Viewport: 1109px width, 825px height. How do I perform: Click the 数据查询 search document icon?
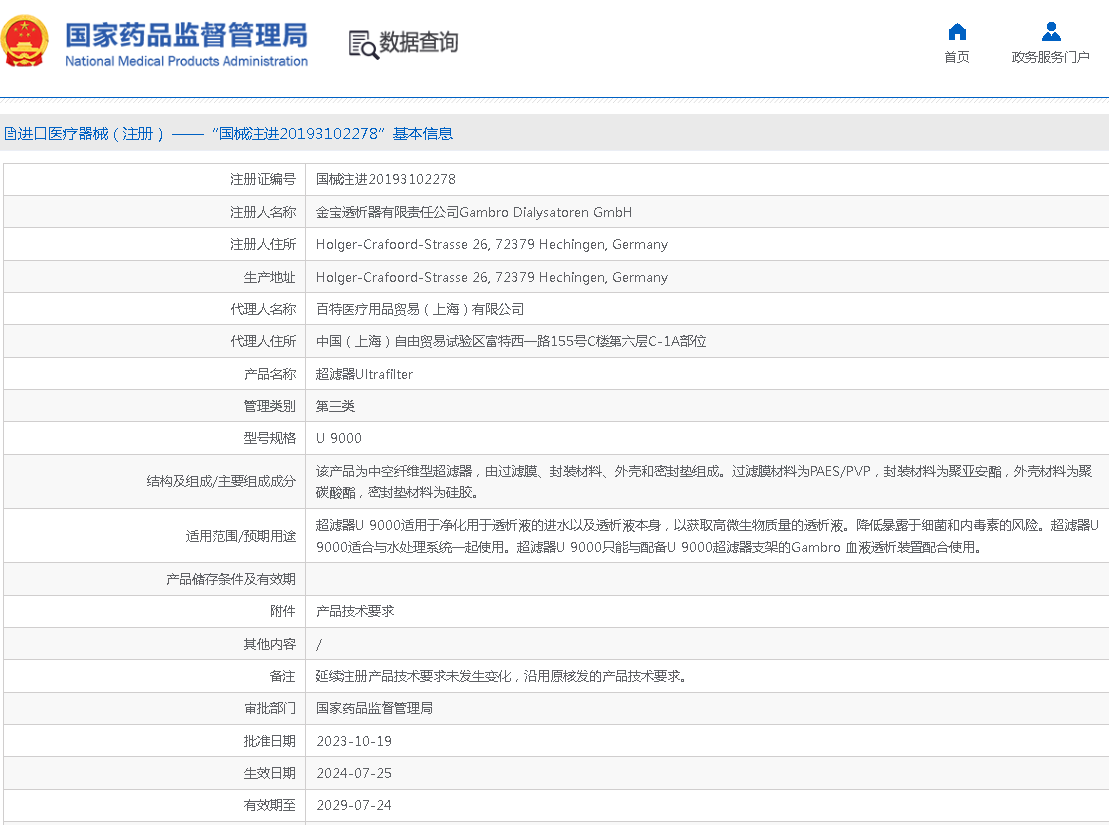(x=364, y=45)
